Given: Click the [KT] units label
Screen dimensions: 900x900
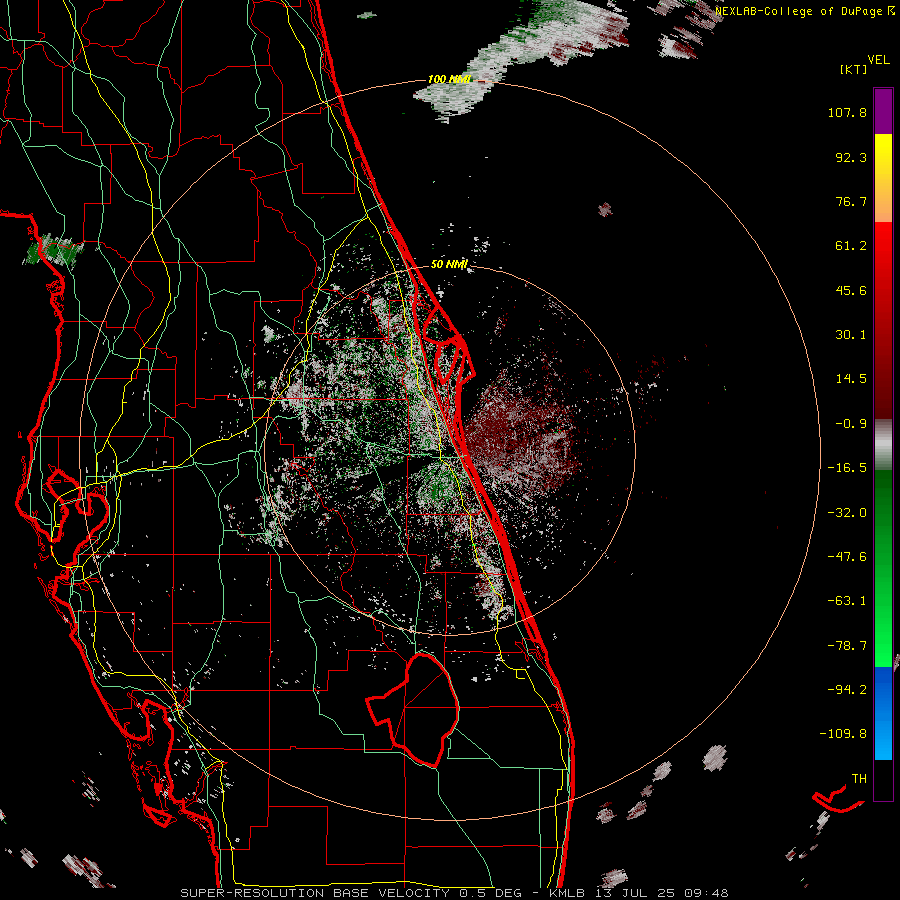Looking at the screenshot, I should [x=853, y=69].
